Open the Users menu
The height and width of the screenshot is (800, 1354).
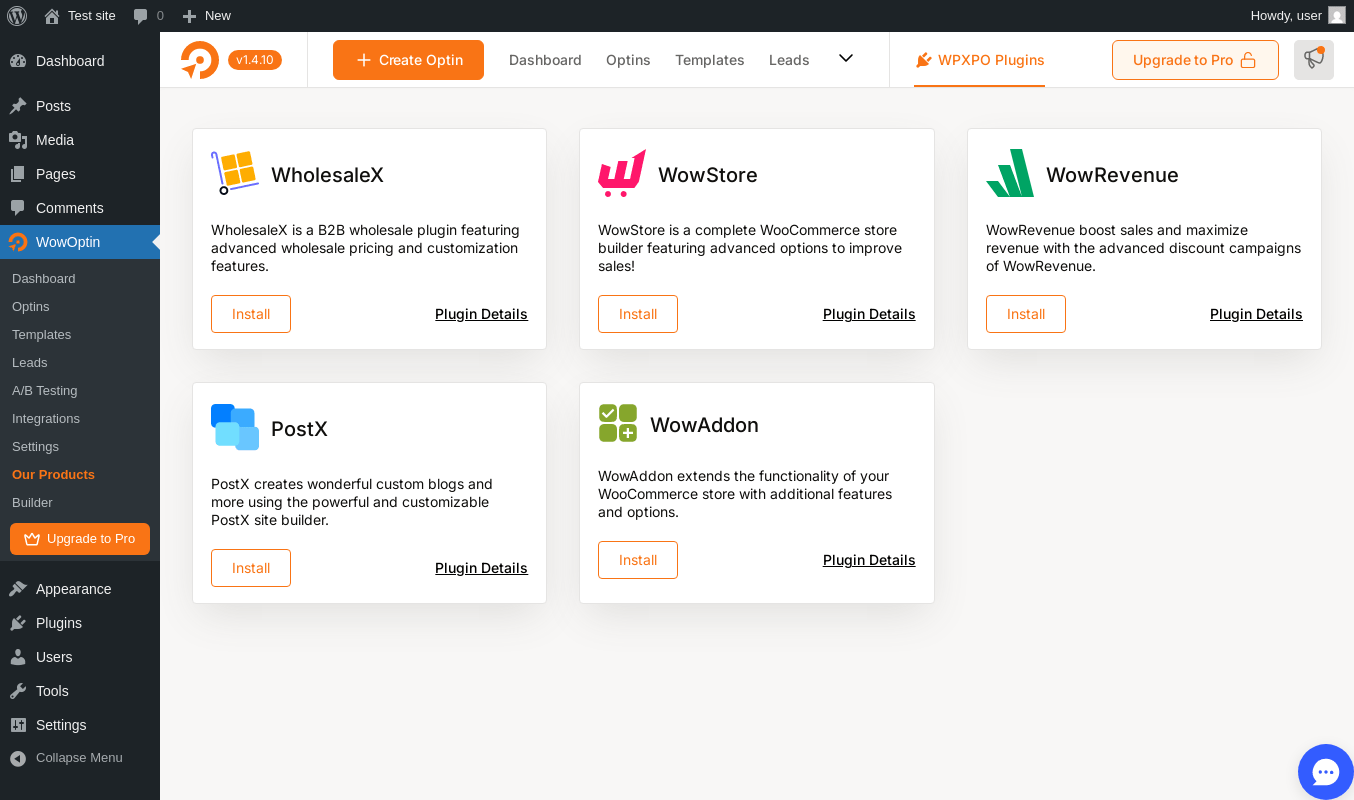click(80, 657)
